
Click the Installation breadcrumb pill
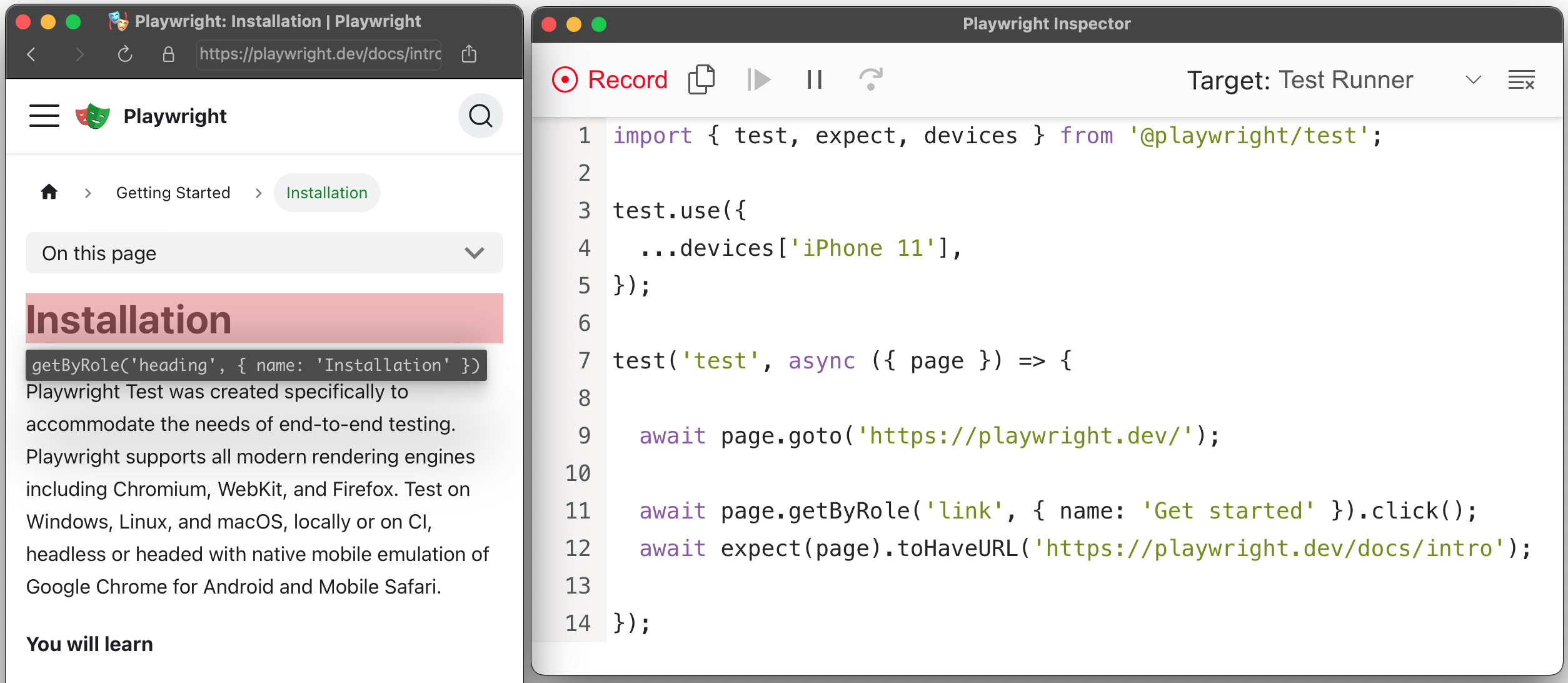[327, 193]
